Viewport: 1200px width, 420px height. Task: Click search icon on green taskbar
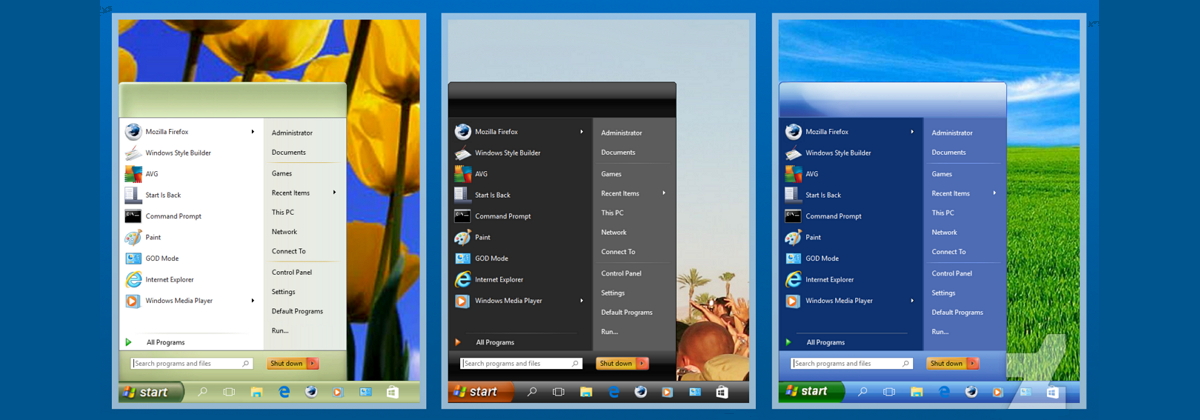[202, 392]
